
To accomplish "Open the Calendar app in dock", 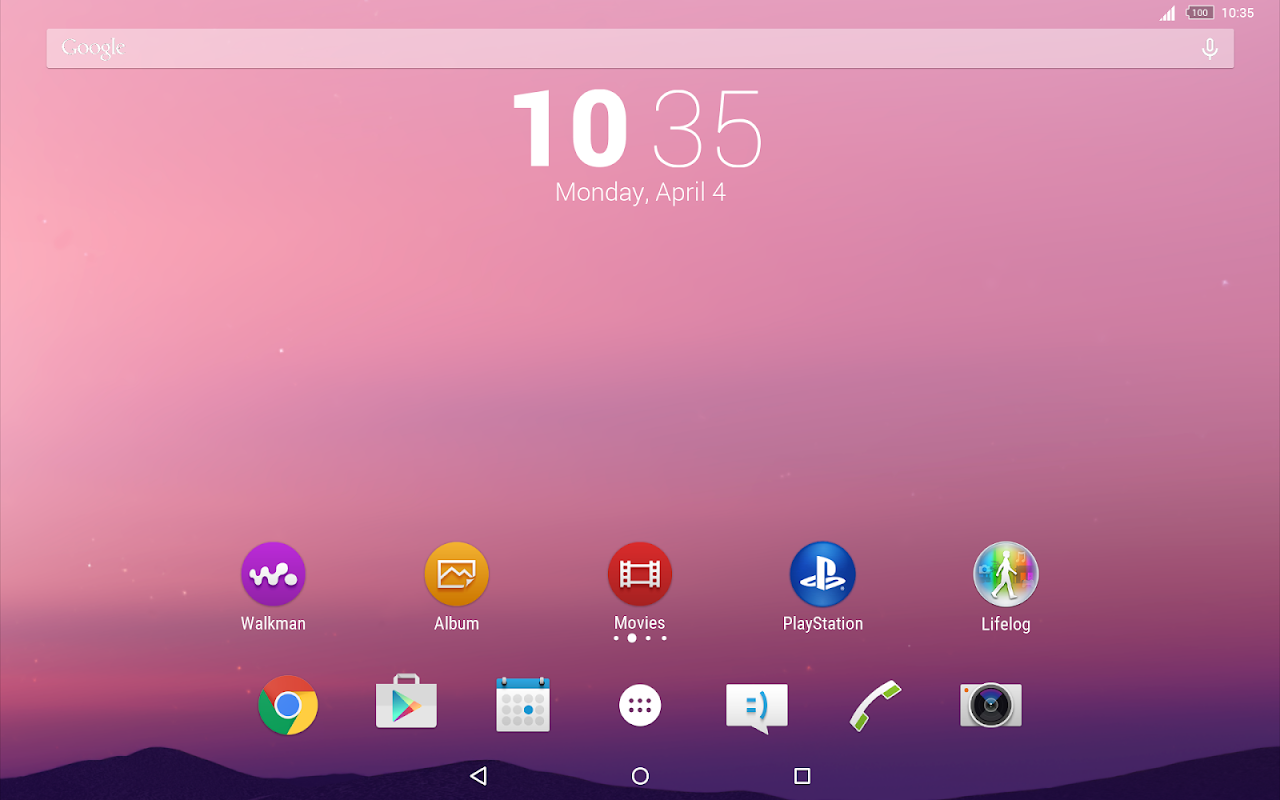I will click(523, 704).
